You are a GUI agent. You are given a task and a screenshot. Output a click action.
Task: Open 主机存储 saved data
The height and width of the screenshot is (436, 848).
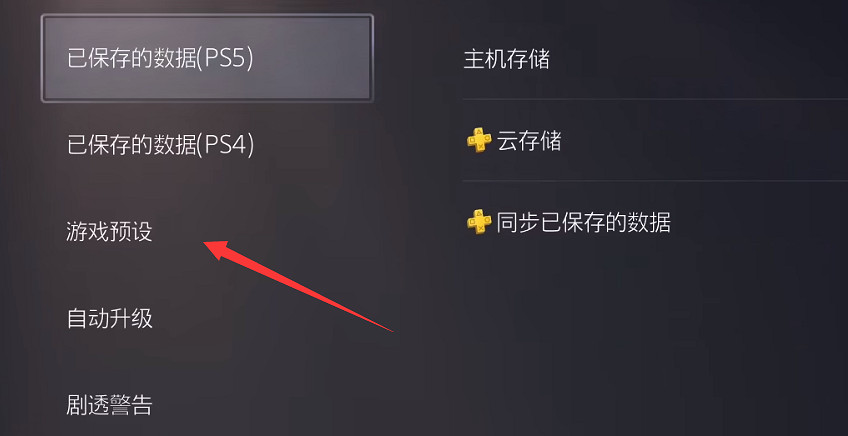pyautogui.click(x=507, y=59)
